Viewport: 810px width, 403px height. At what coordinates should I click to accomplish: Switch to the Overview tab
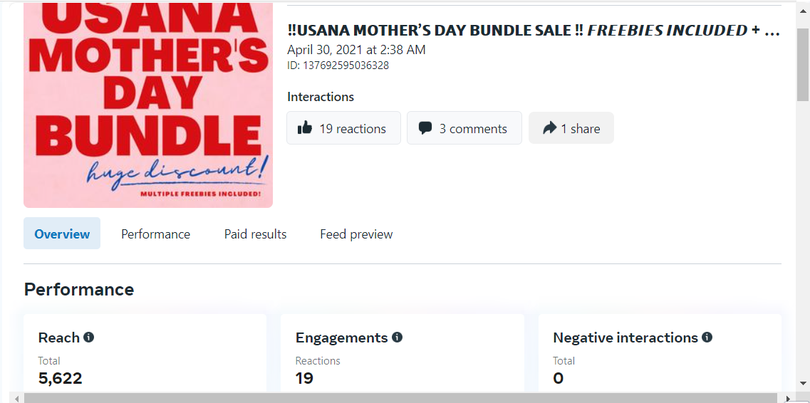62,234
